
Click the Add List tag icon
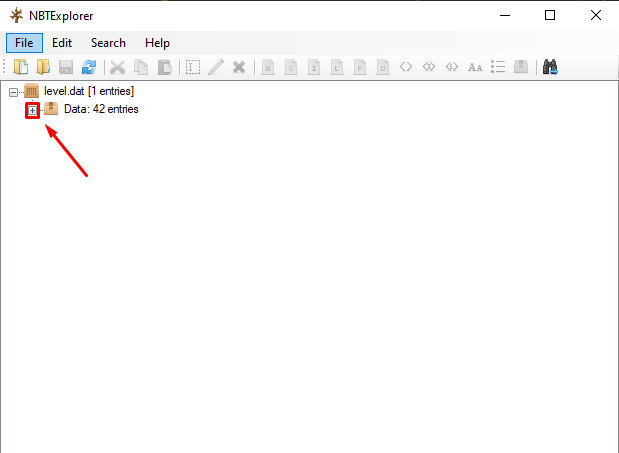tap(498, 67)
